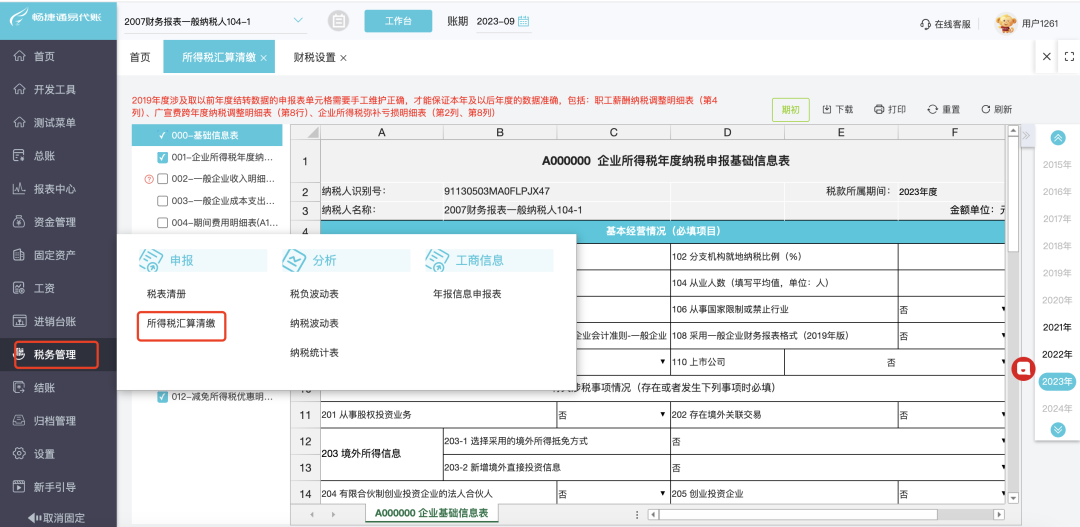This screenshot has height=527, width=1080.
Task: Switch to the 财税设置 tab
Action: (314, 57)
